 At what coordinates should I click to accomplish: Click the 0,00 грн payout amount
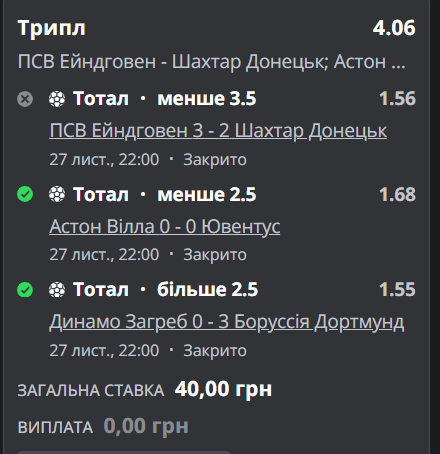click(x=146, y=426)
